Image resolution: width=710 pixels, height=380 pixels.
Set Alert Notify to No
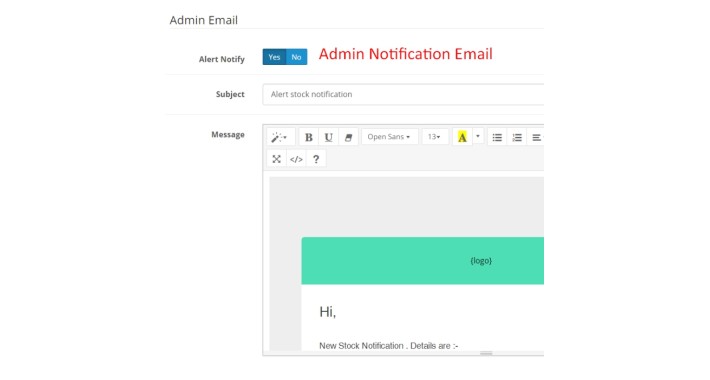point(297,57)
